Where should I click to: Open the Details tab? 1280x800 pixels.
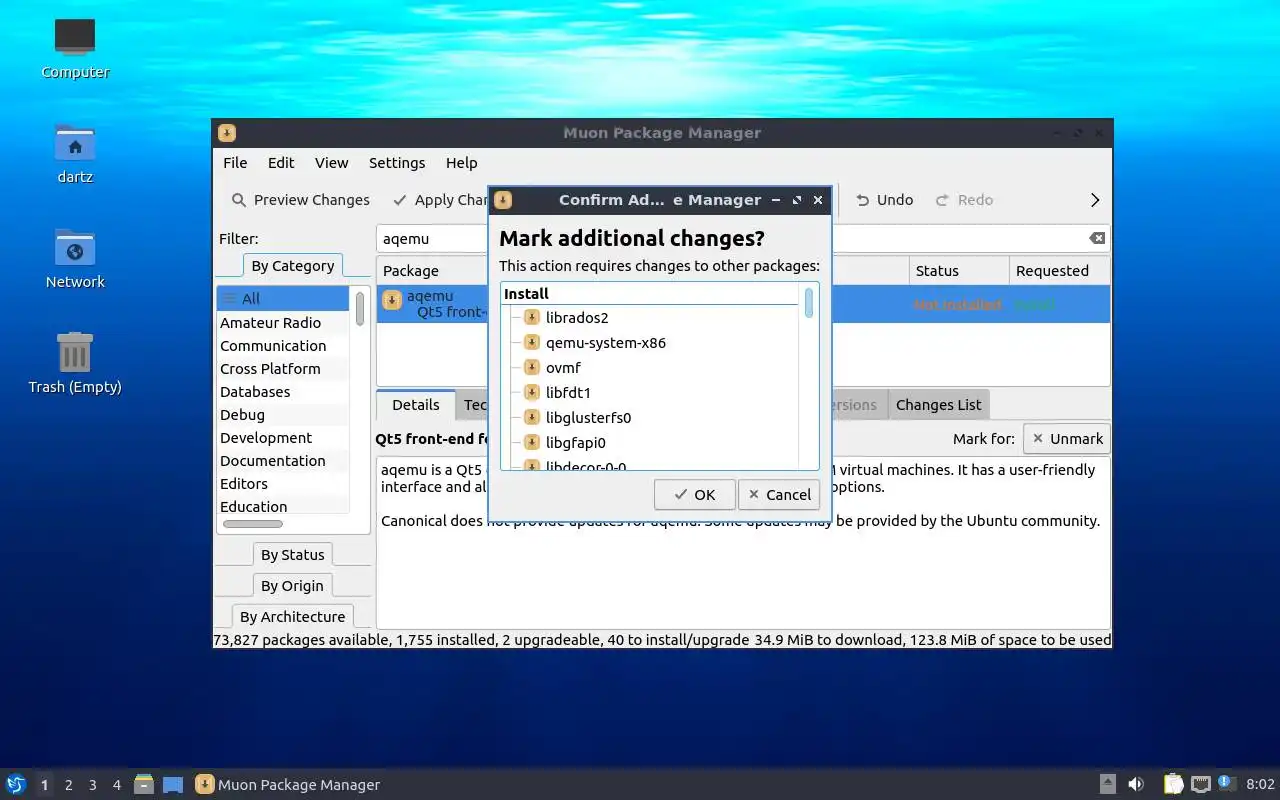(x=415, y=405)
